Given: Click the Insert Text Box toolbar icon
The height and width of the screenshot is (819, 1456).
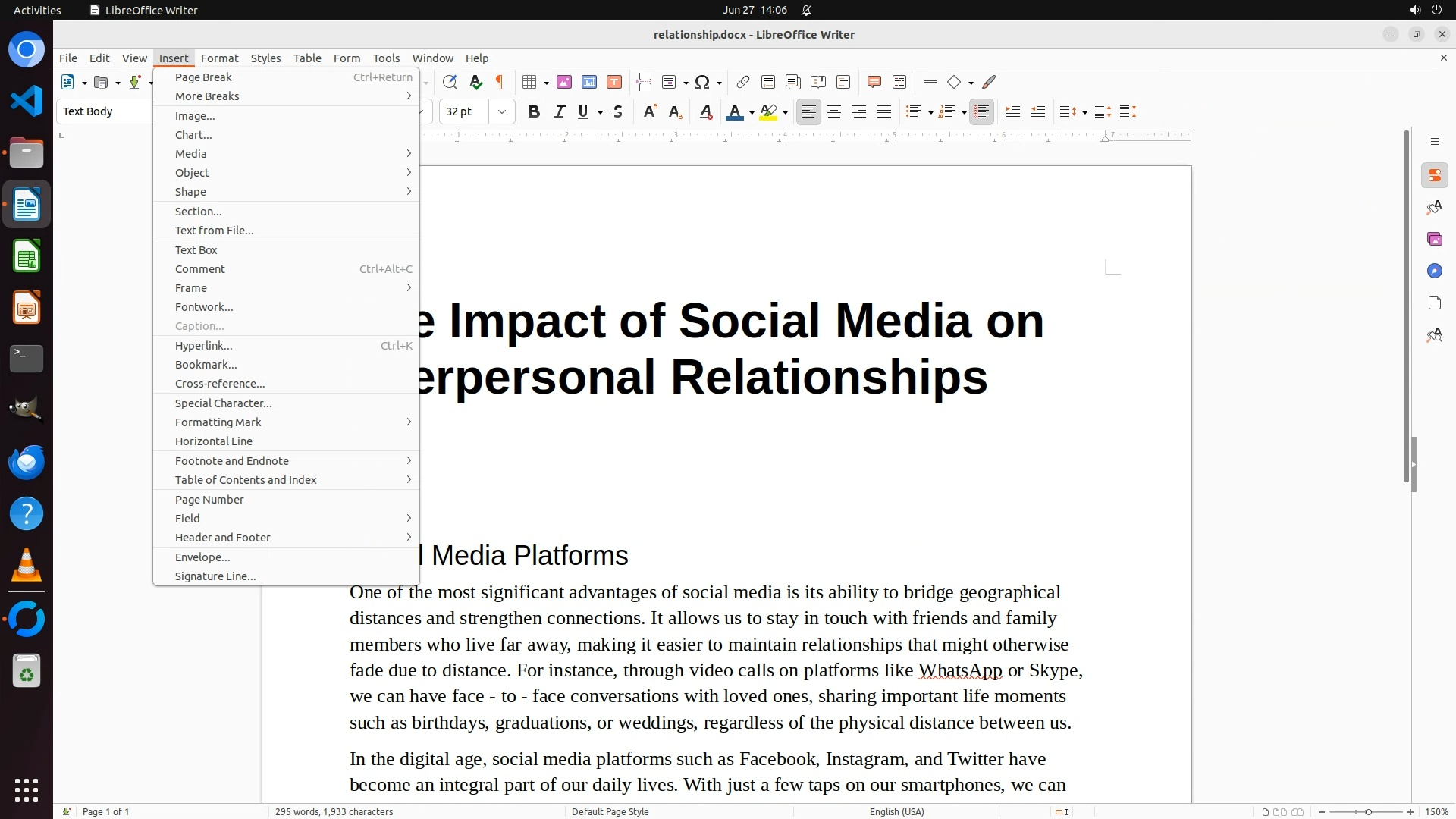Looking at the screenshot, I should coord(614,82).
